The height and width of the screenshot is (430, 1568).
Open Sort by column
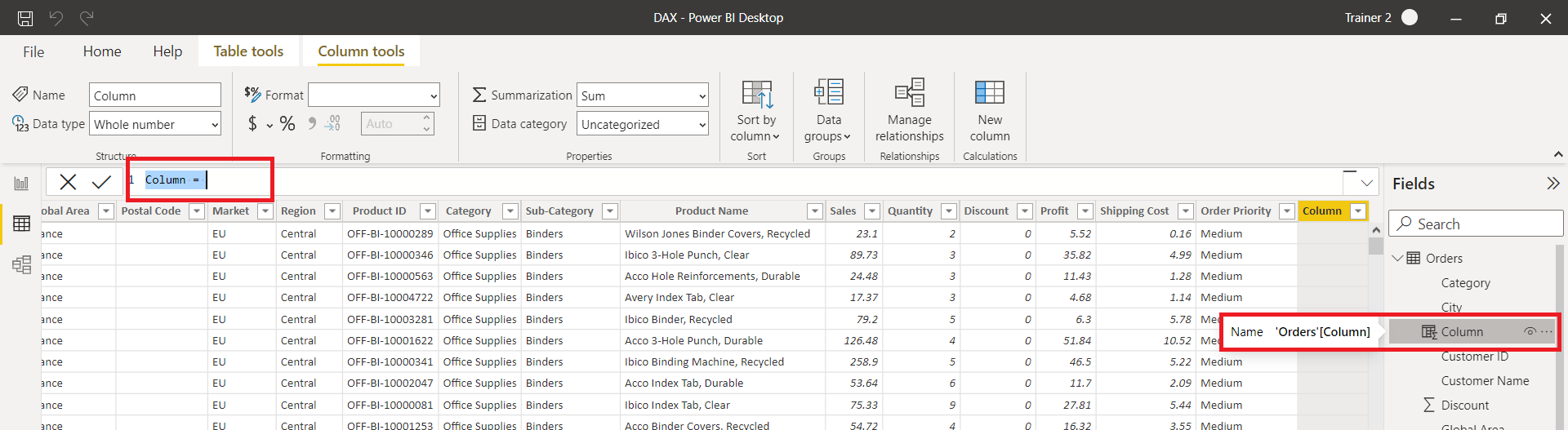(757, 112)
